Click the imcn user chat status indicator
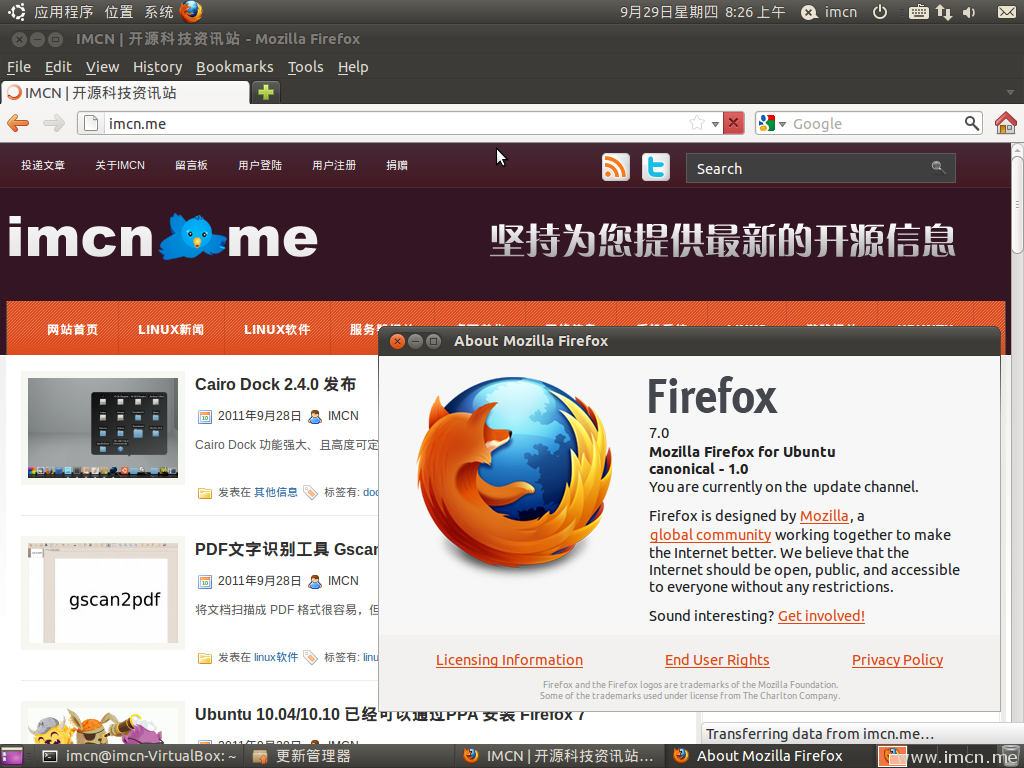The width and height of the screenshot is (1024, 768). [x=829, y=12]
